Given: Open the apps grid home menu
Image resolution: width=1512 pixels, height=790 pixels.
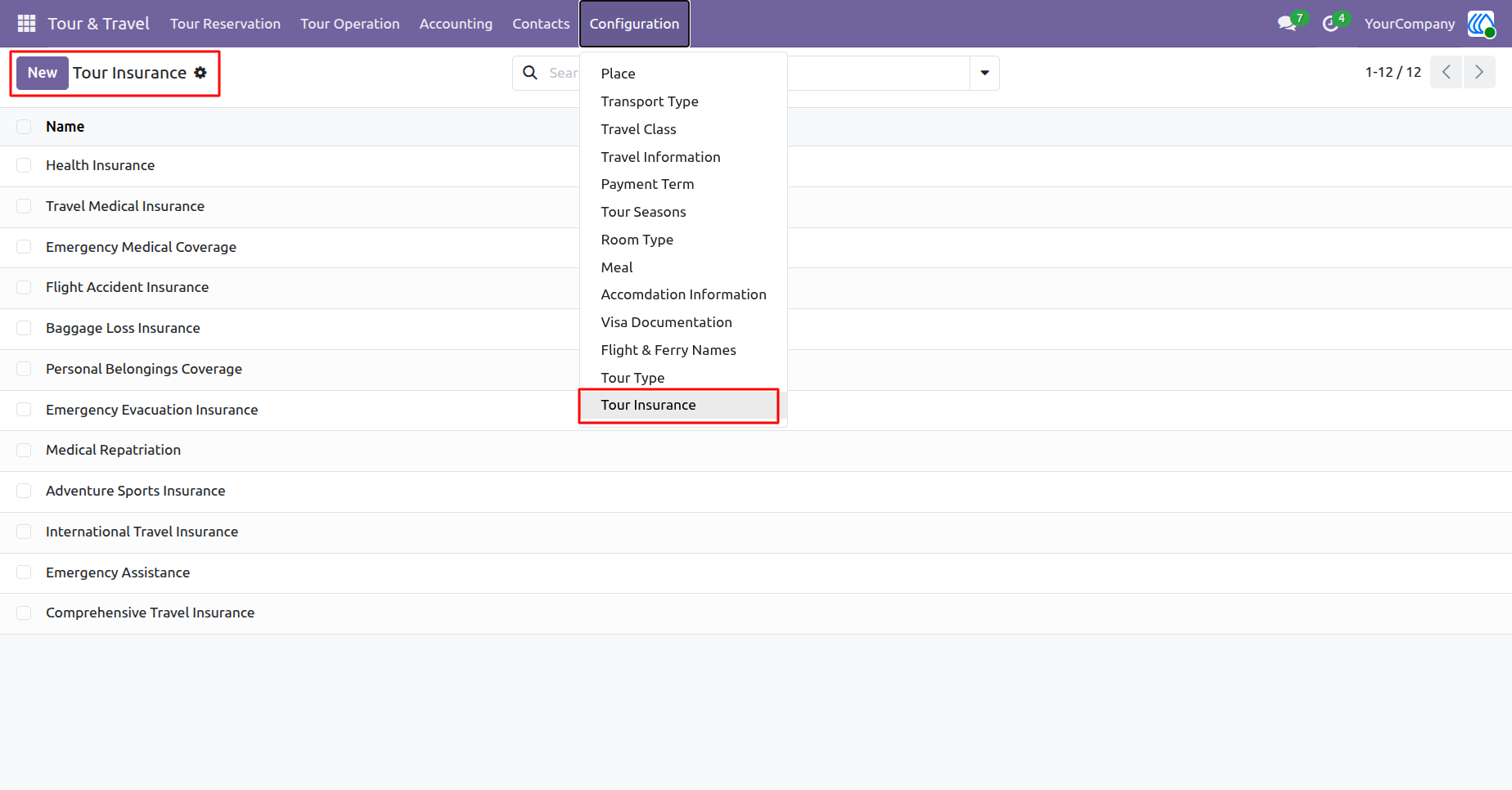Looking at the screenshot, I should click(26, 24).
